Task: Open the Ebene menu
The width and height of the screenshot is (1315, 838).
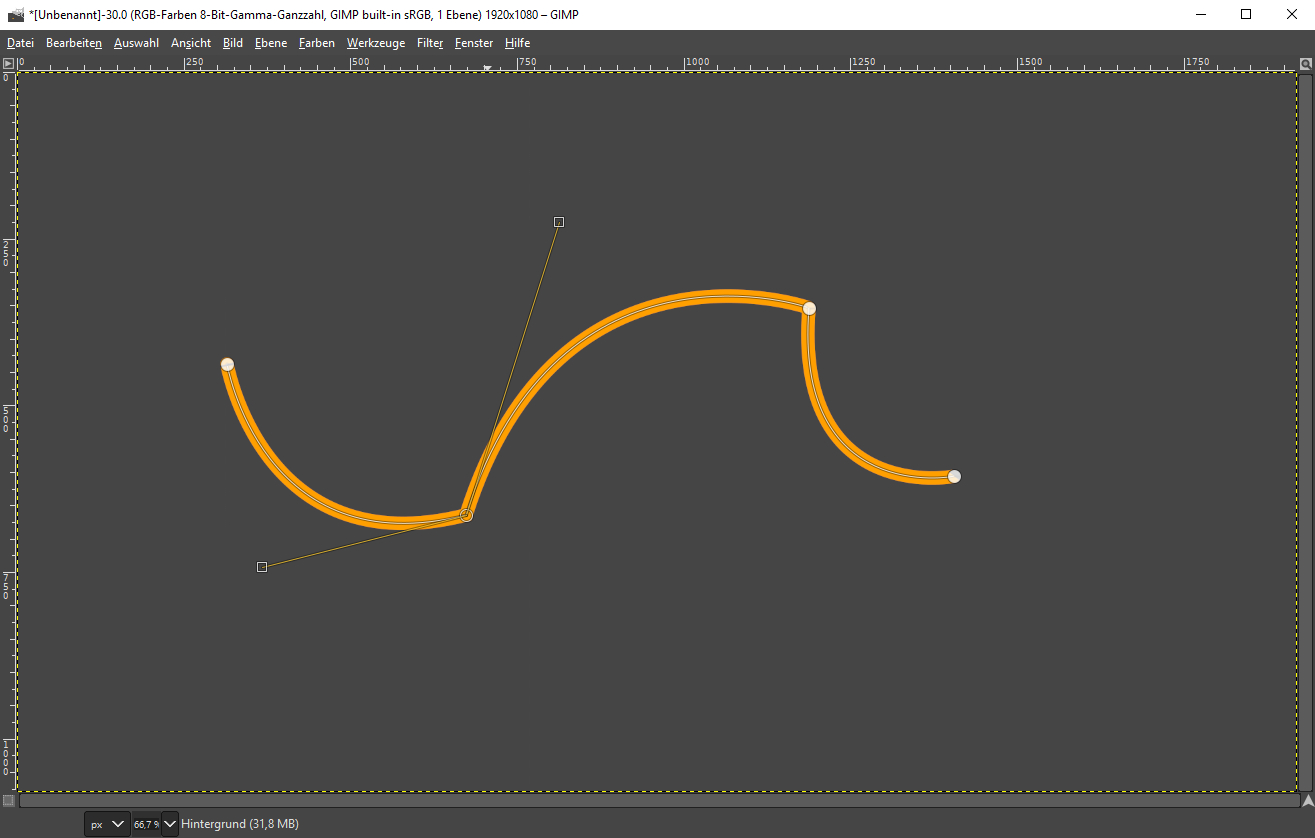Action: coord(270,43)
